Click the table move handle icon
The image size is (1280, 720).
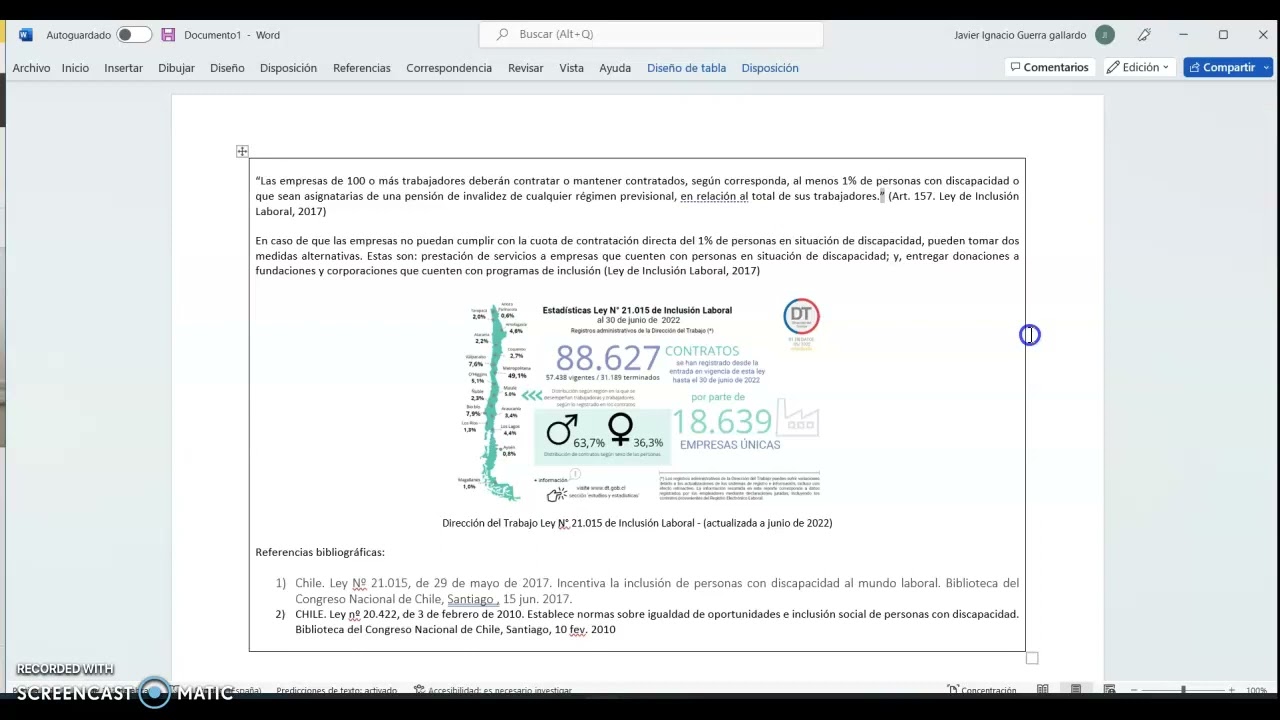(242, 151)
